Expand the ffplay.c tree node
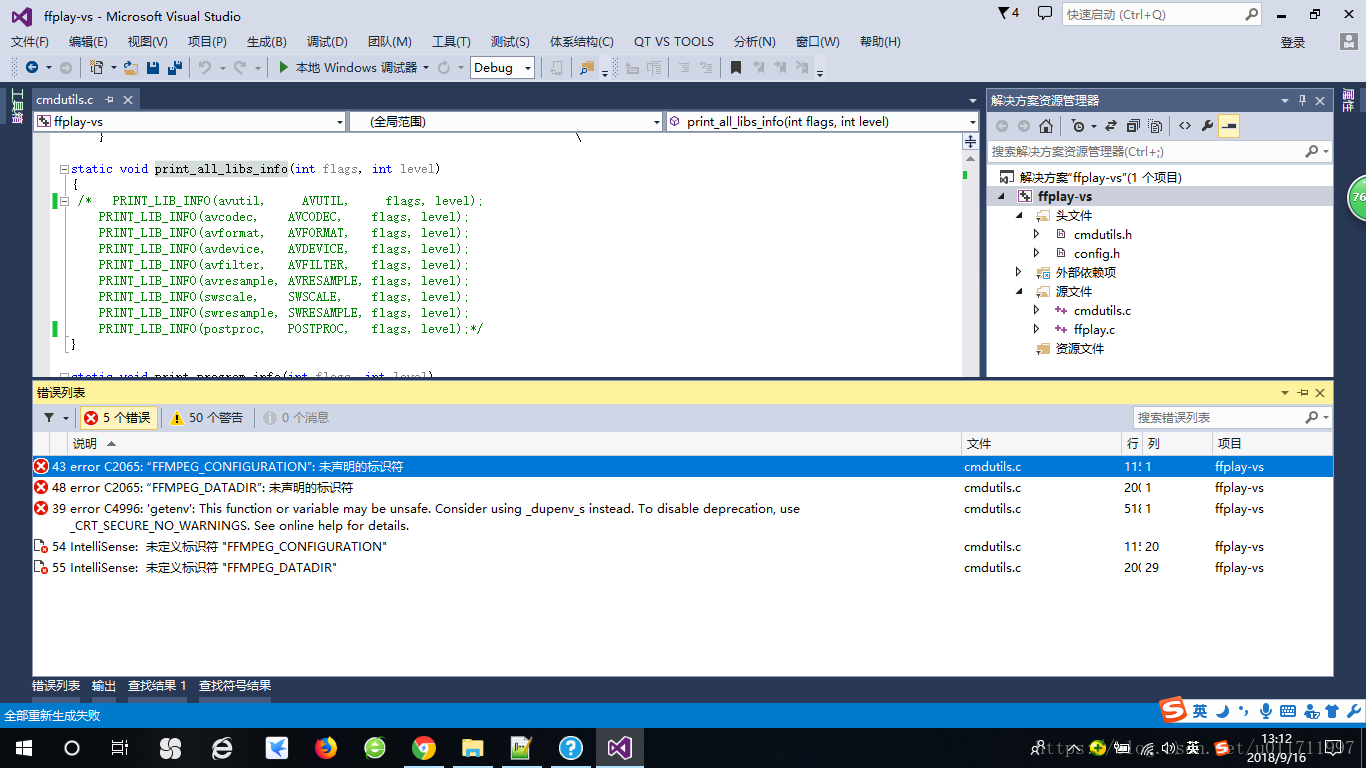Screen dimensions: 1366x768 (1037, 329)
